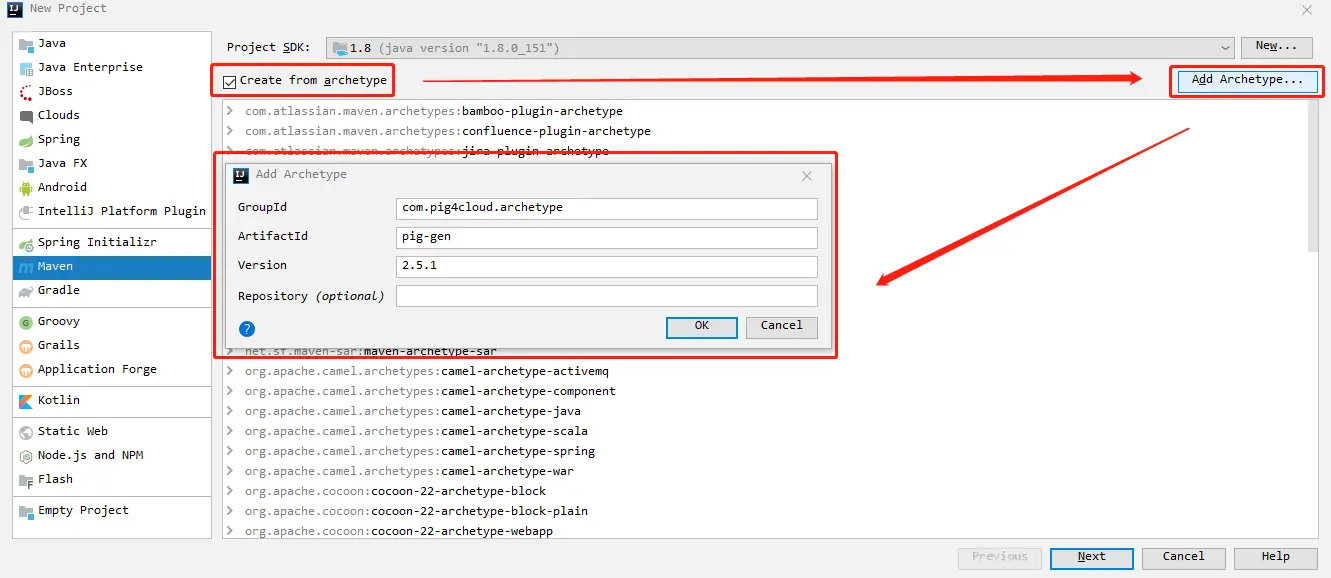Screen dimensions: 1331x578
Task: Select Gradle label in the sidebar
Action: [x=59, y=291]
